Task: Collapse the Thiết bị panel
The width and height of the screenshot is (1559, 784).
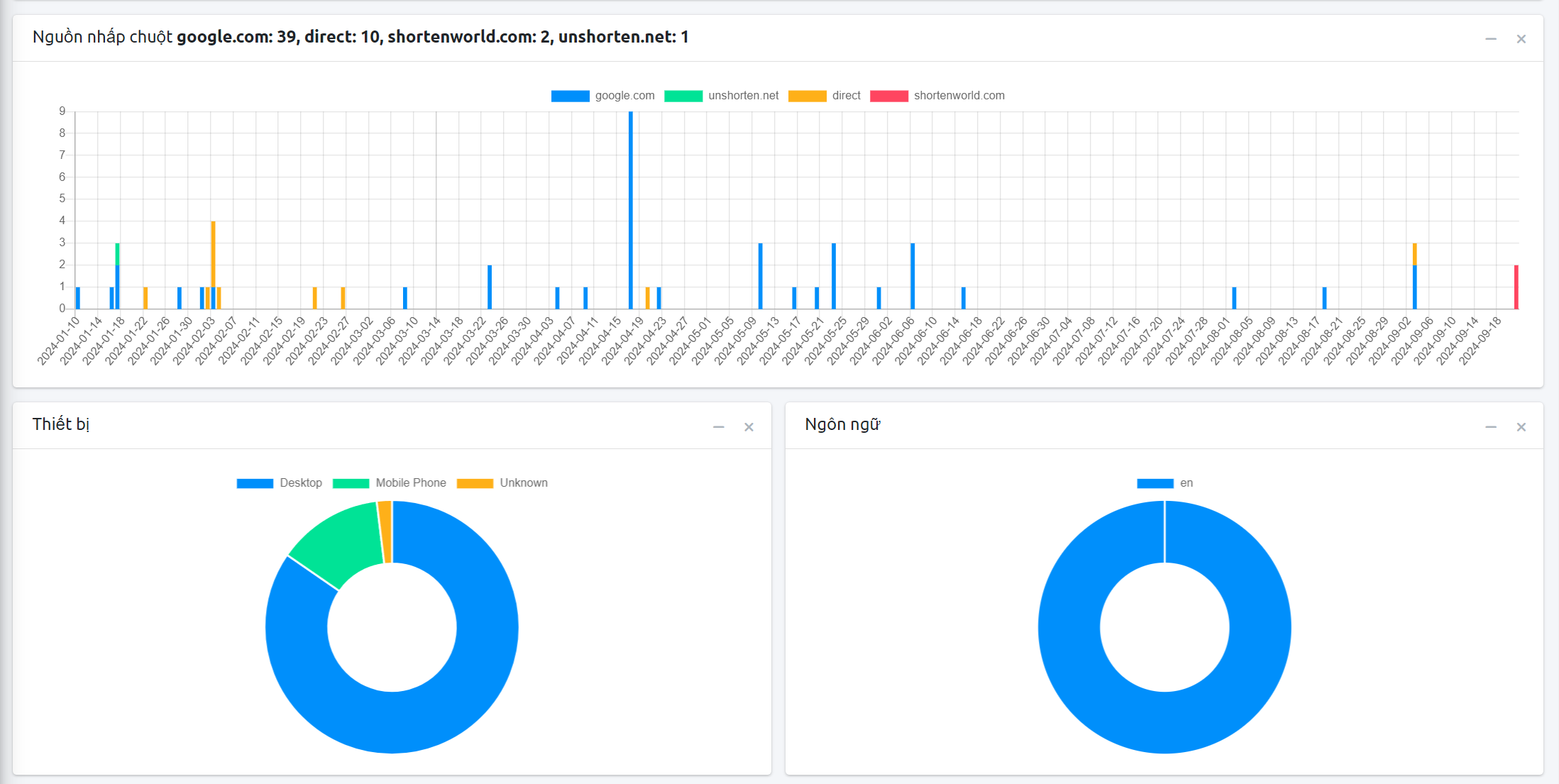Action: coord(719,427)
